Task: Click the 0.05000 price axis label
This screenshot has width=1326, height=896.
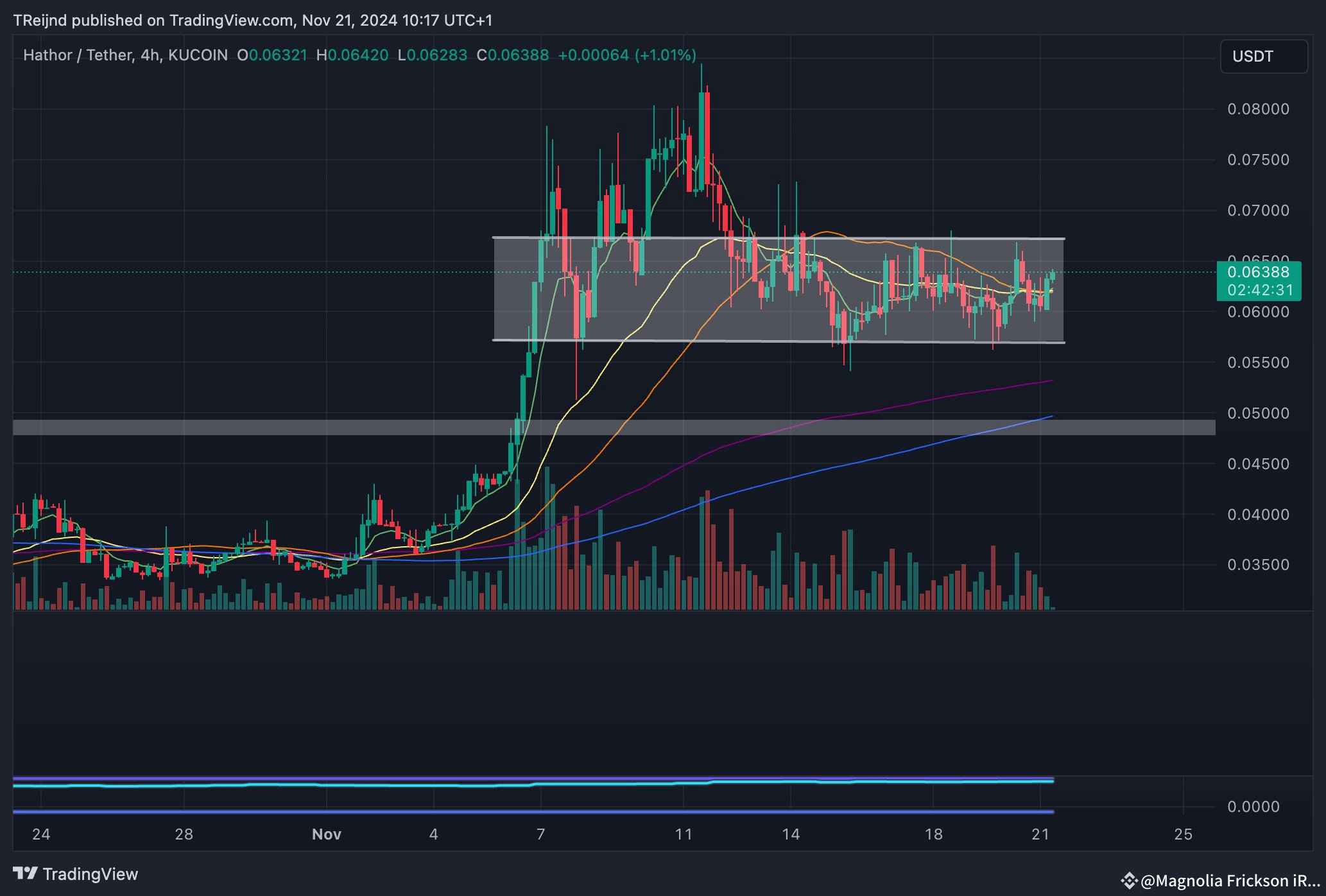Action: pos(1258,413)
